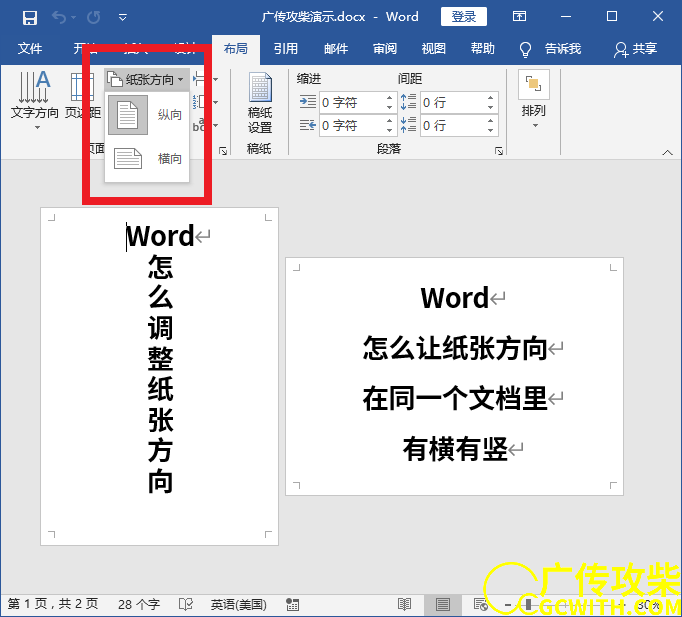682x617 pixels.
Task: Select 纵向 portrait orientation
Action: click(147, 115)
